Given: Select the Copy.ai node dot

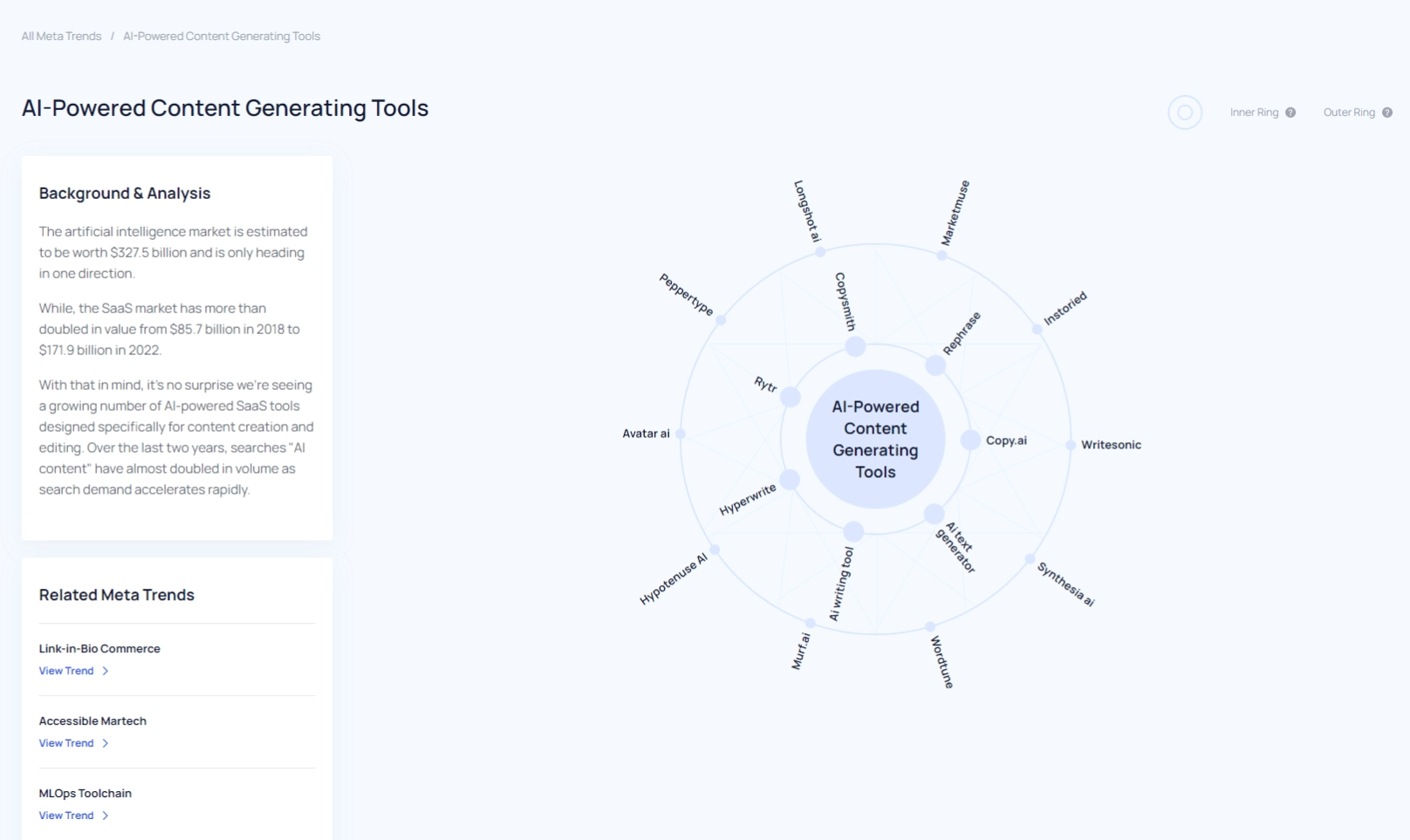Looking at the screenshot, I should 970,440.
